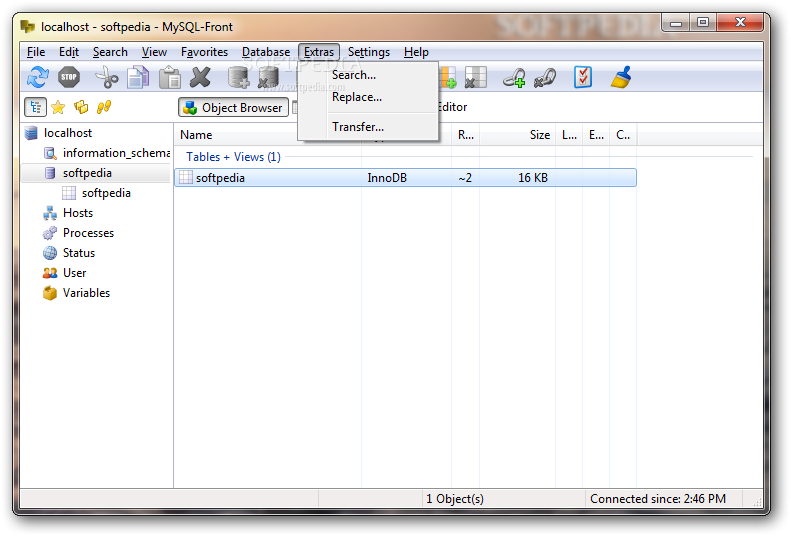Image resolution: width=791 pixels, height=536 pixels.
Task: Open the View menu
Action: coord(154,52)
